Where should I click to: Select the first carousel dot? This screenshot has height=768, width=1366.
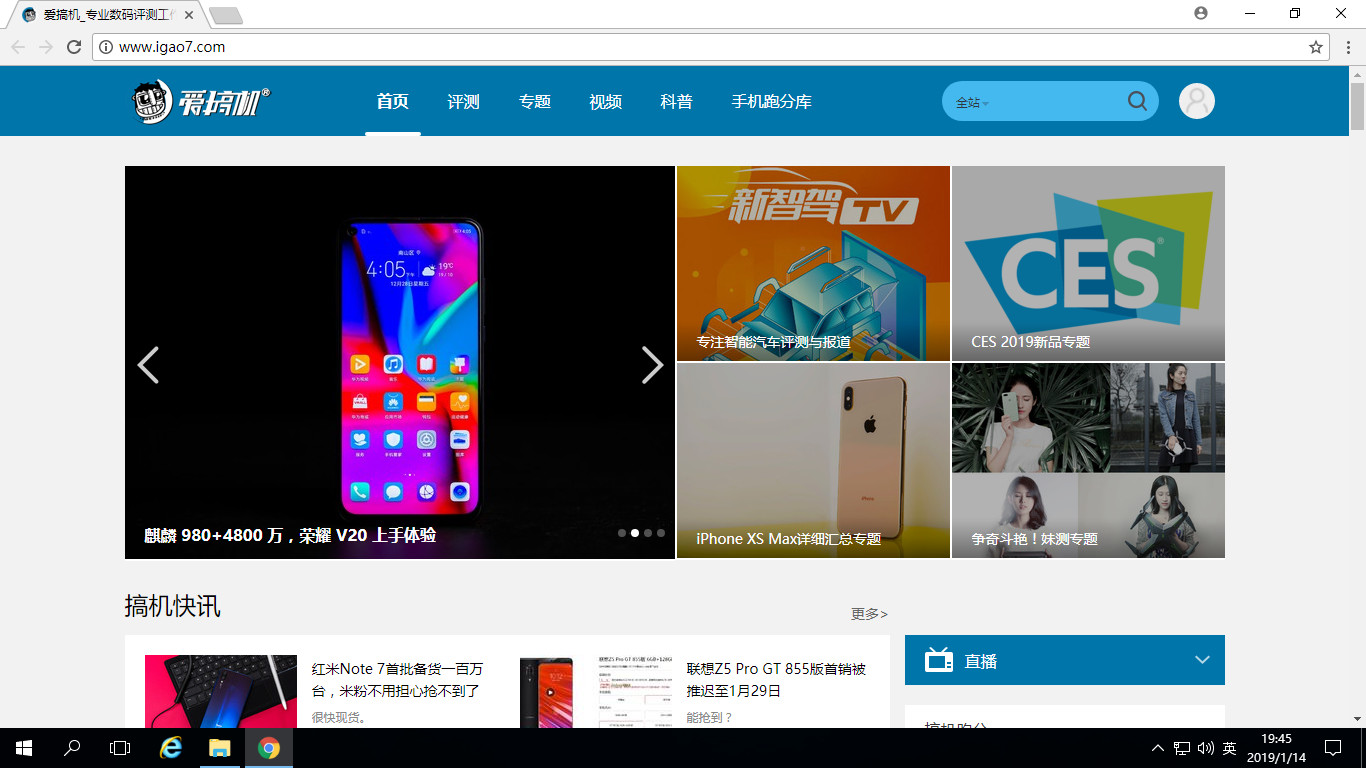[x=621, y=533]
